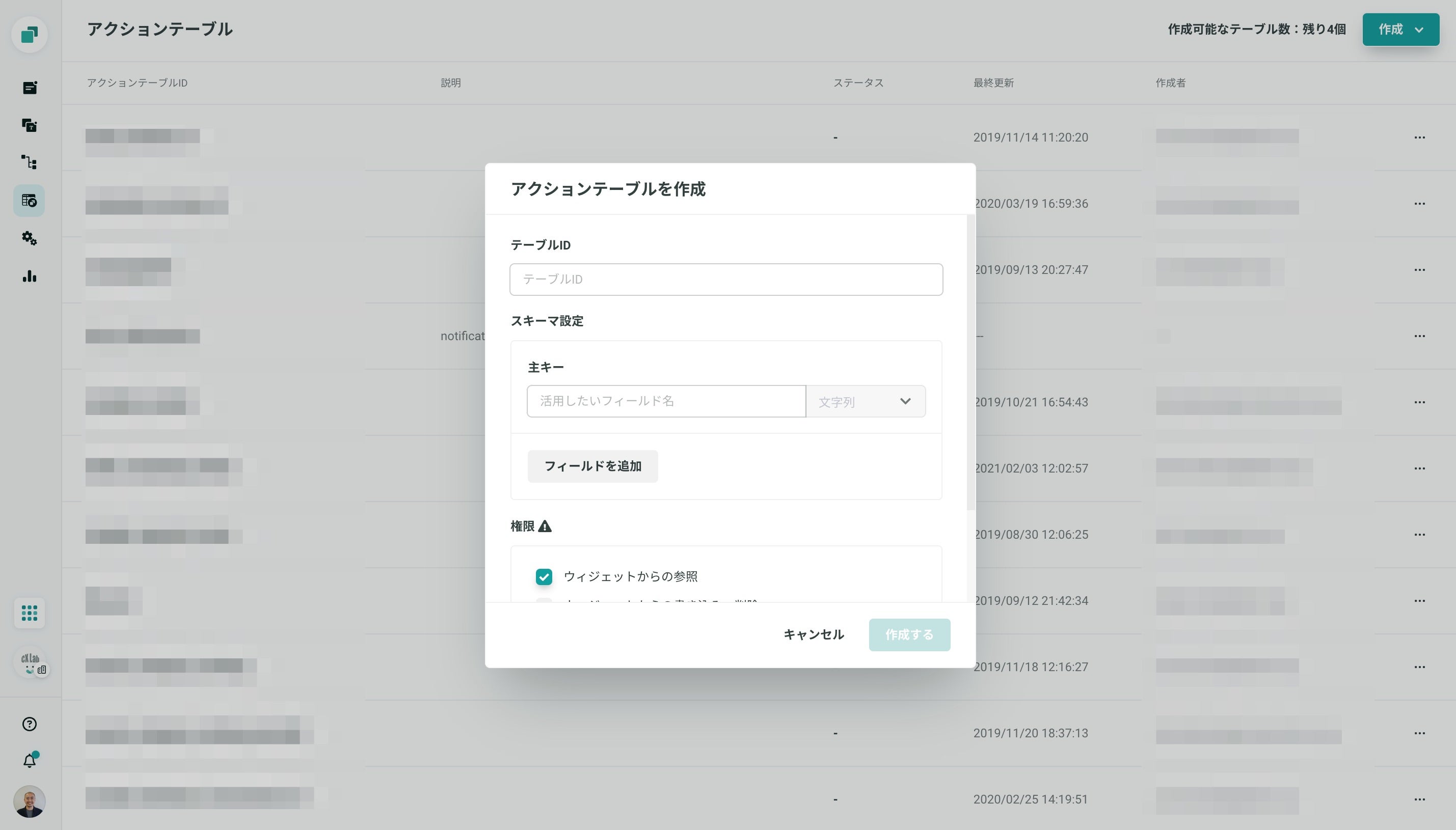Open more menu for row 2019/11/20 18:37:13

(x=1419, y=733)
